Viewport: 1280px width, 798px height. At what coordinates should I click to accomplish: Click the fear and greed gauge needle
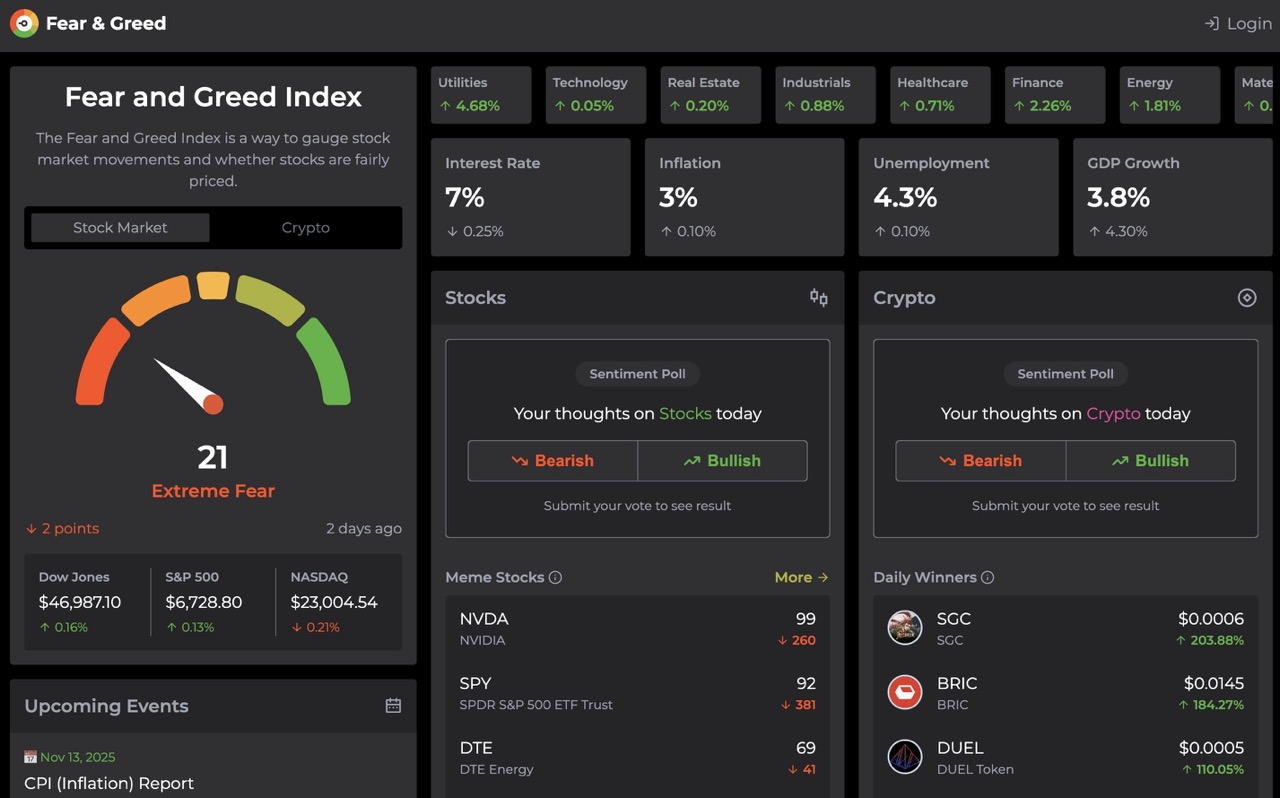(x=190, y=386)
